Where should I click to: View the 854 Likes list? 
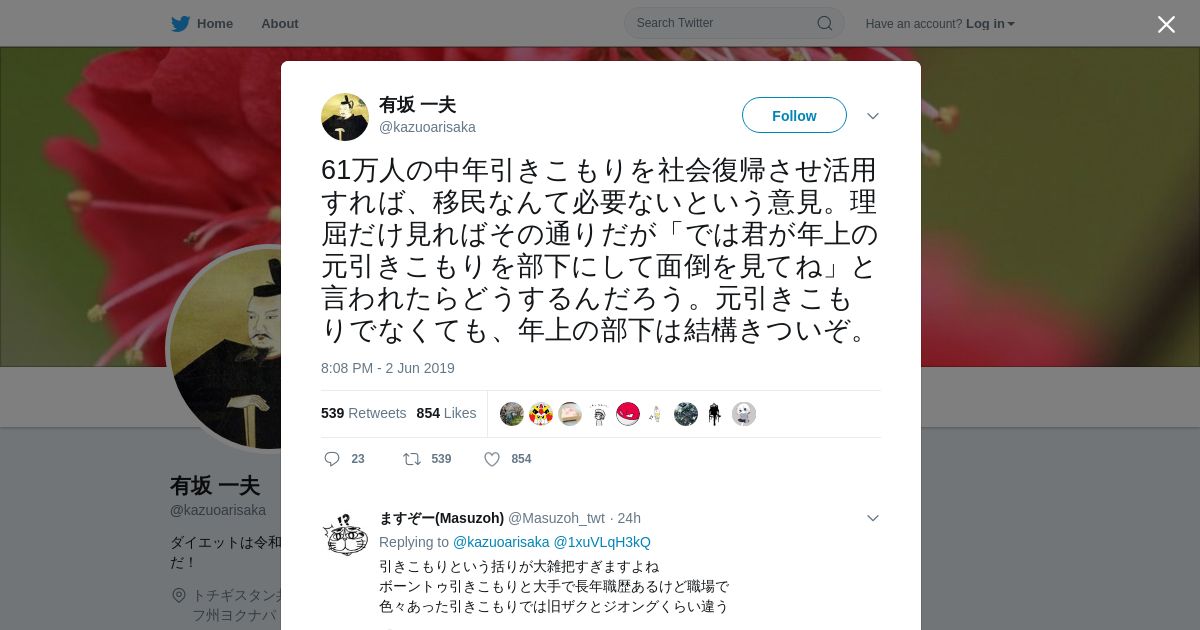coord(446,413)
